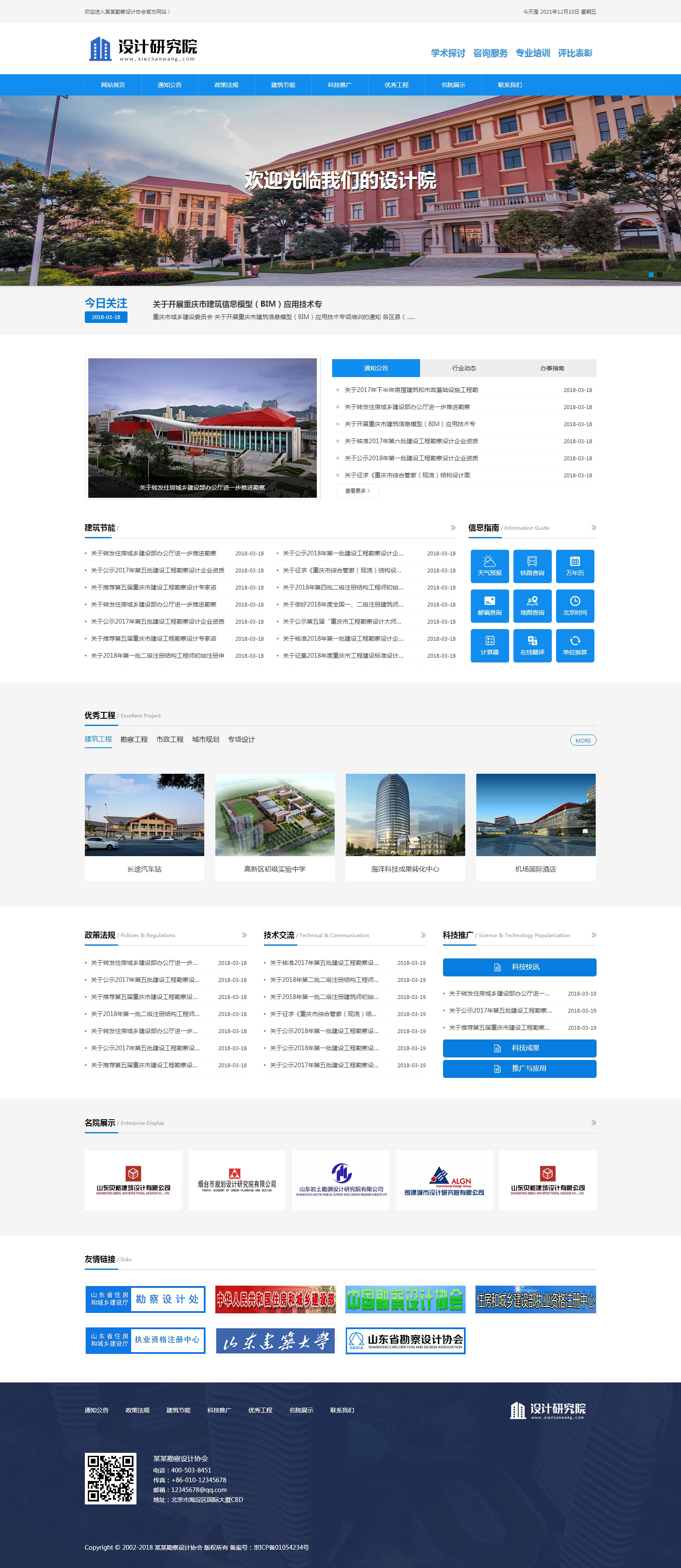Open the 邮编查询 postal code tile
This screenshot has height=1568, width=681.
[489, 606]
